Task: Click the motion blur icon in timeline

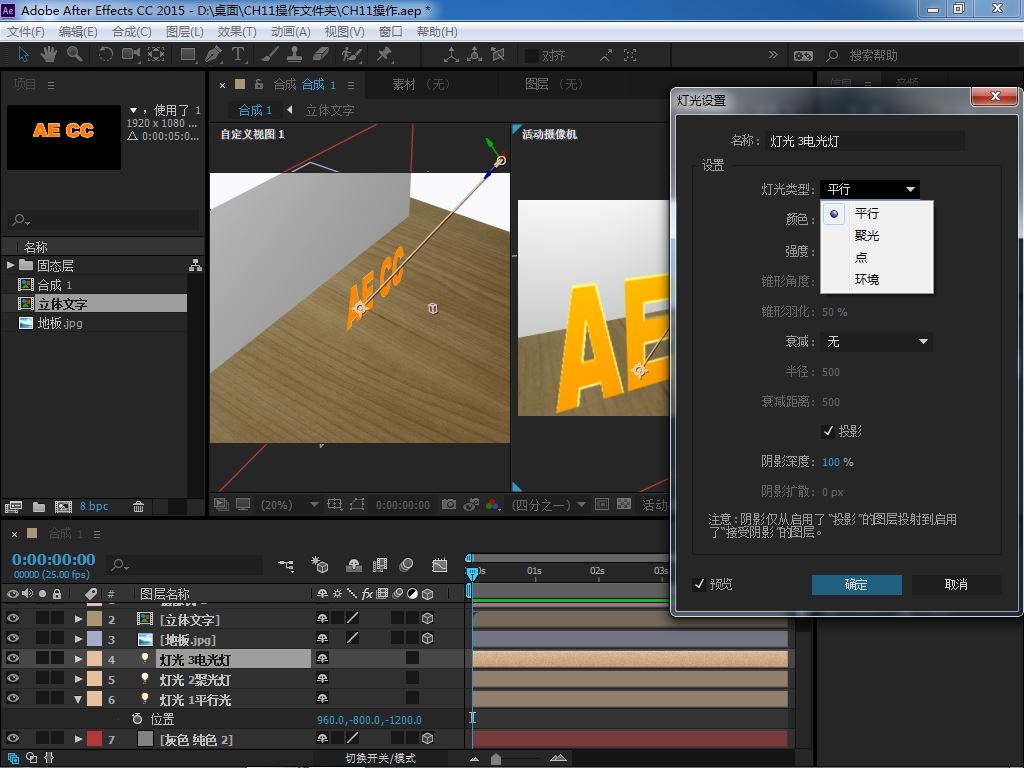Action: pos(406,565)
